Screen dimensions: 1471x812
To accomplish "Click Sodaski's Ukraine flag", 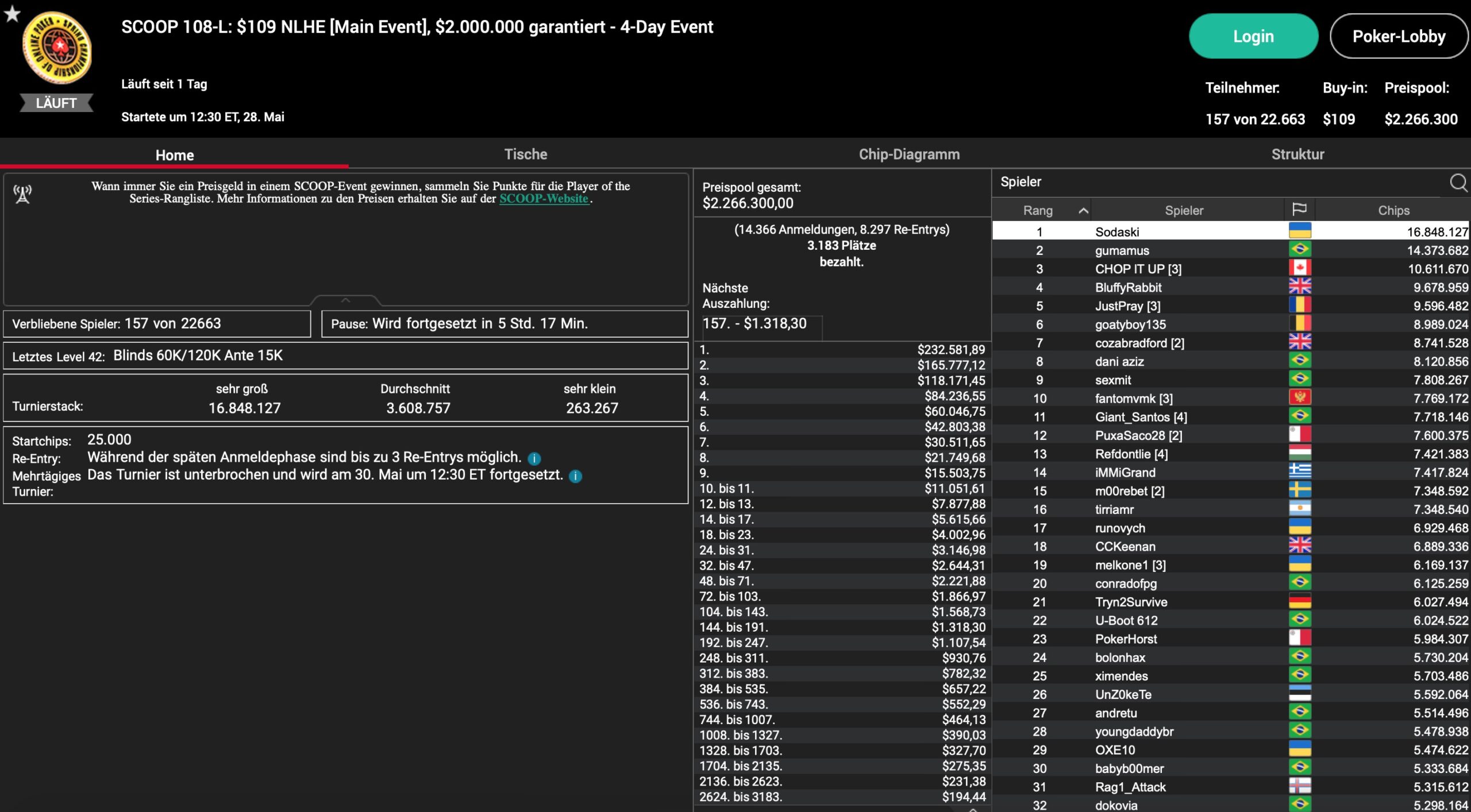I will pos(1300,231).
